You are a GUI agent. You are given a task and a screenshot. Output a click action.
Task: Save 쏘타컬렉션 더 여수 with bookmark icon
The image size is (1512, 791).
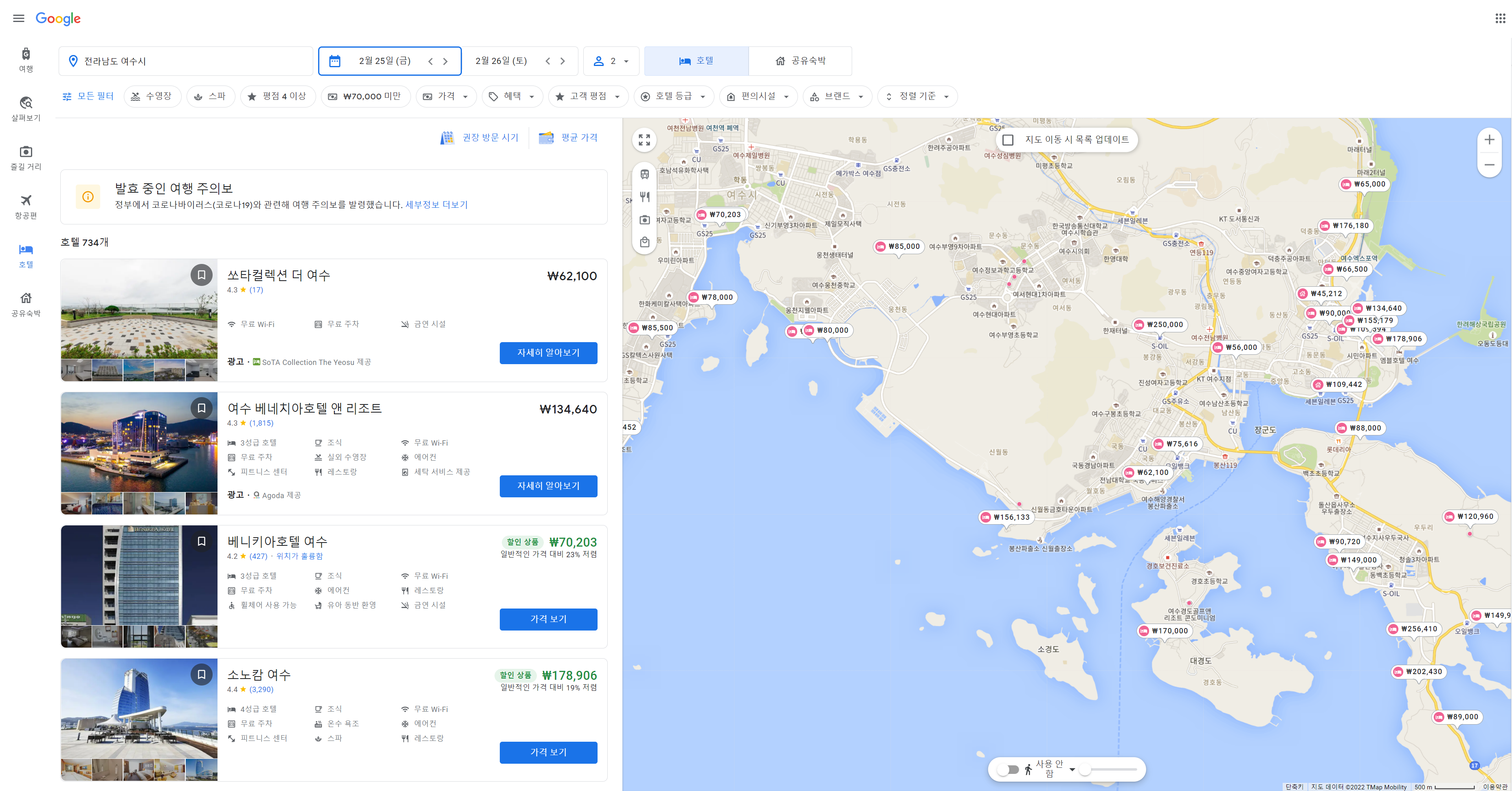(x=201, y=275)
